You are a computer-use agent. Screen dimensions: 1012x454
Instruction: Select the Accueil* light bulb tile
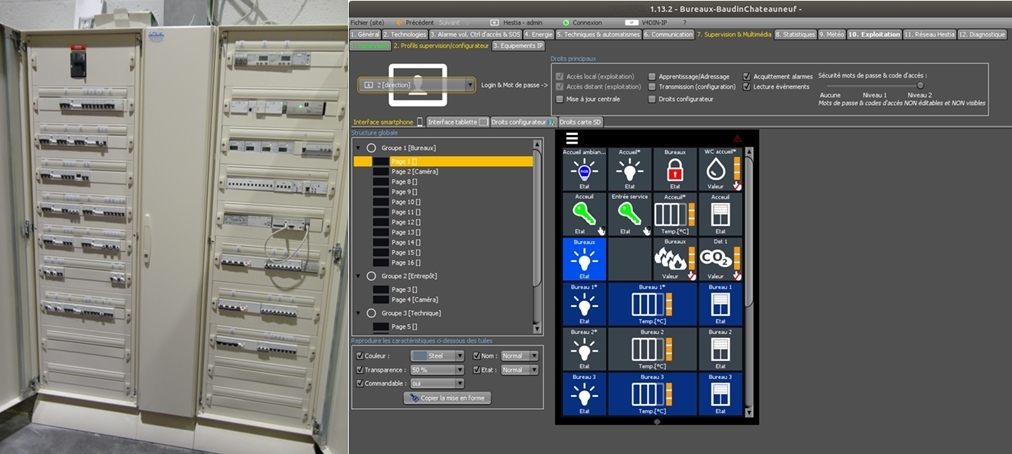click(x=629, y=169)
